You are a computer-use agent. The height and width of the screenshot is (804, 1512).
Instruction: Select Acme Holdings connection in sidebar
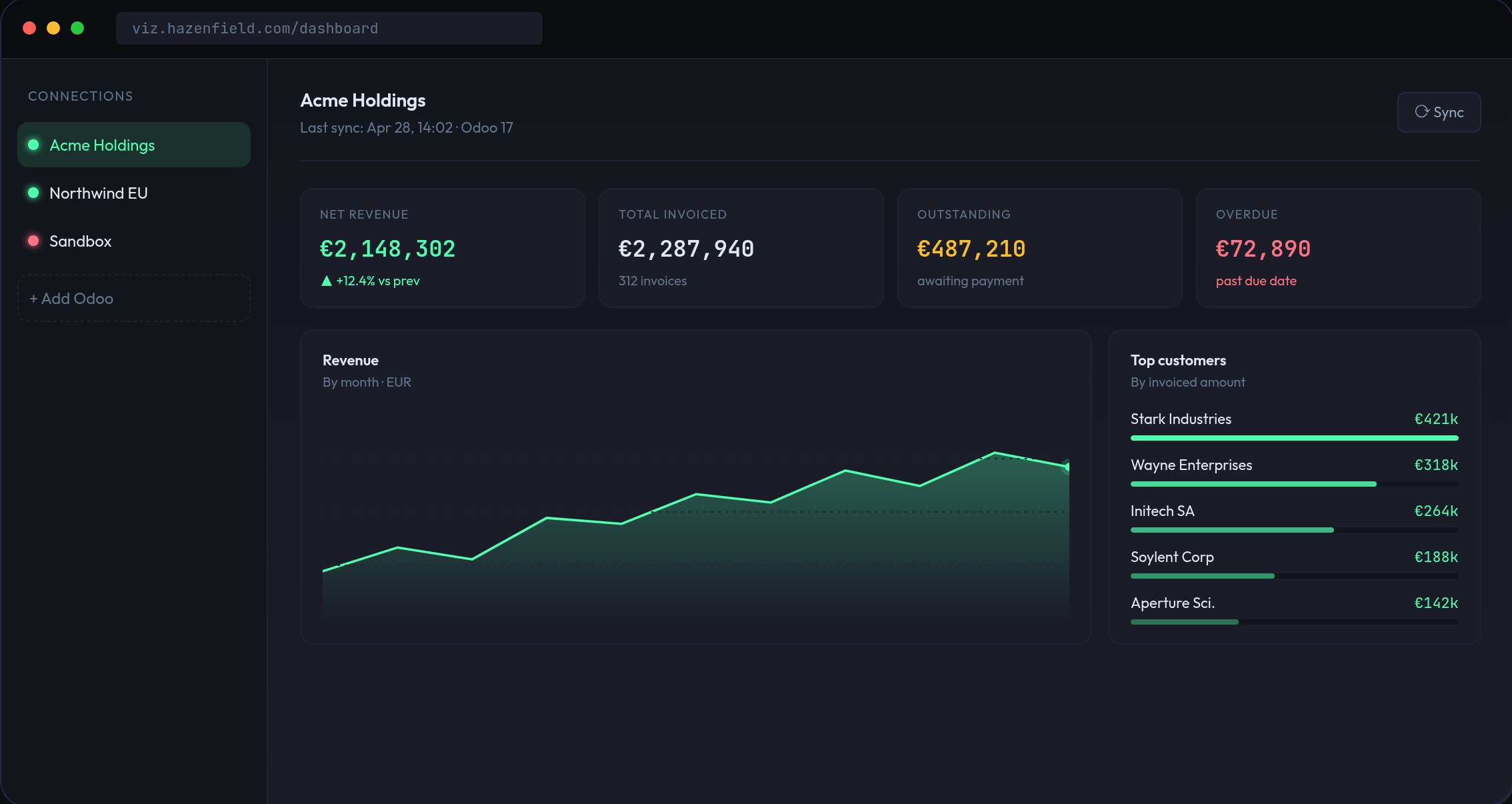coord(134,145)
